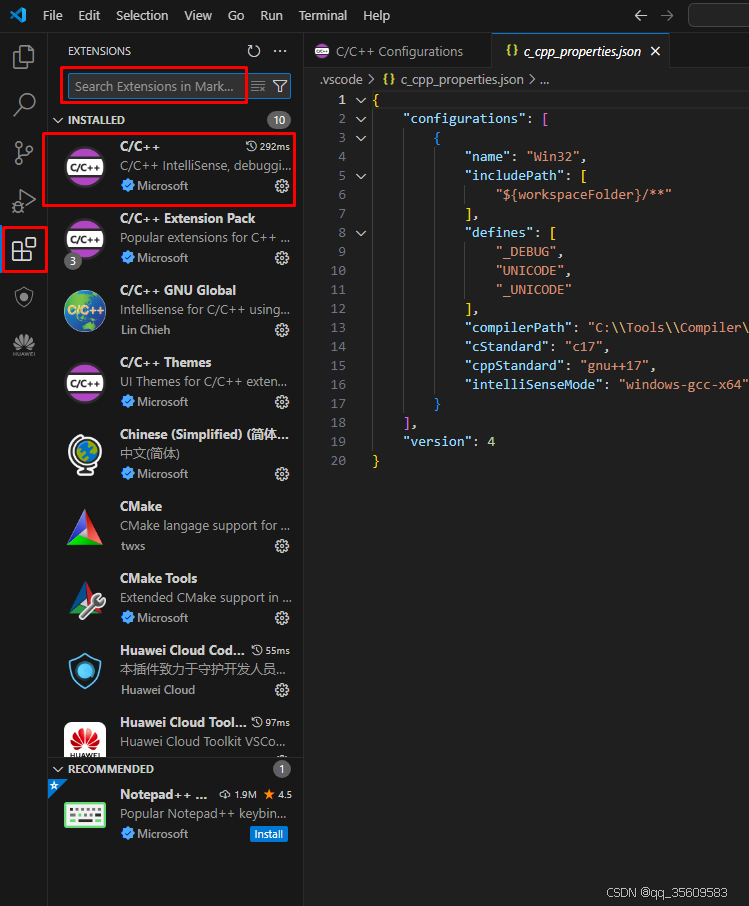Image resolution: width=749 pixels, height=906 pixels.
Task: Open the Go menu
Action: point(236,16)
